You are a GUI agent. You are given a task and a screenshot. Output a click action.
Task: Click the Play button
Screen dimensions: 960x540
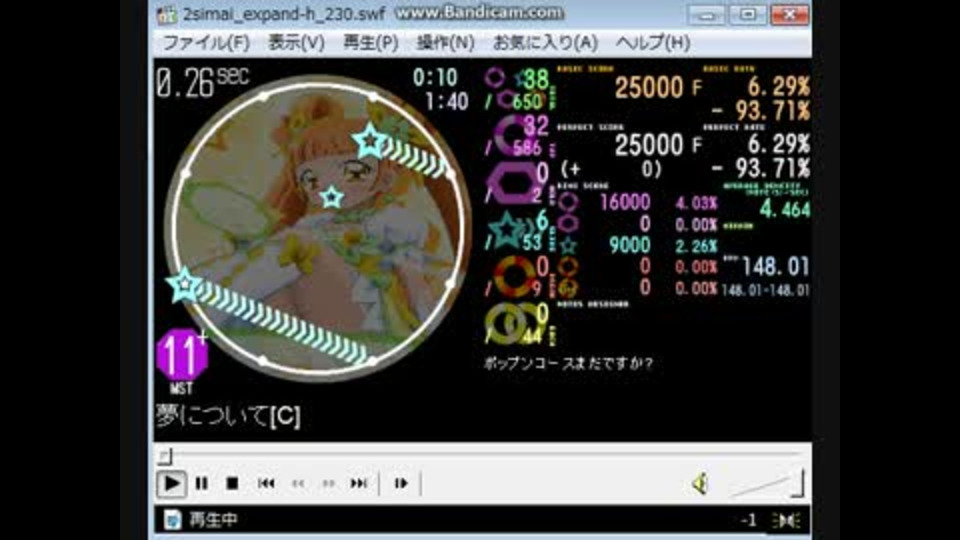pos(171,484)
